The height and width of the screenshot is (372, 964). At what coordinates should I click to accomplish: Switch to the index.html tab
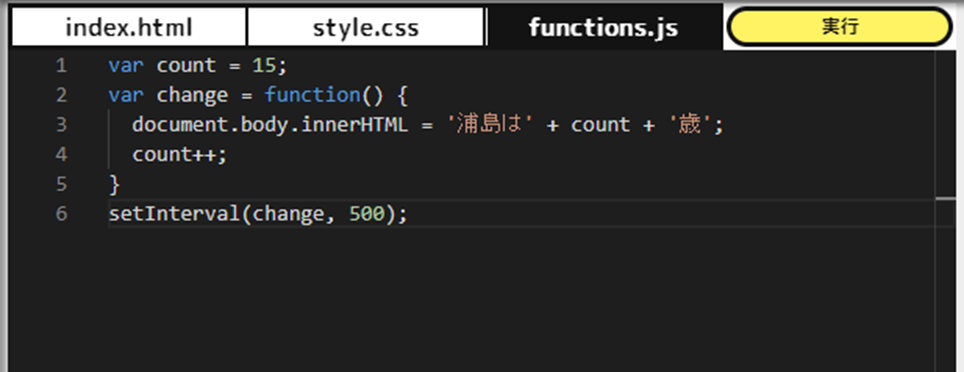click(129, 27)
